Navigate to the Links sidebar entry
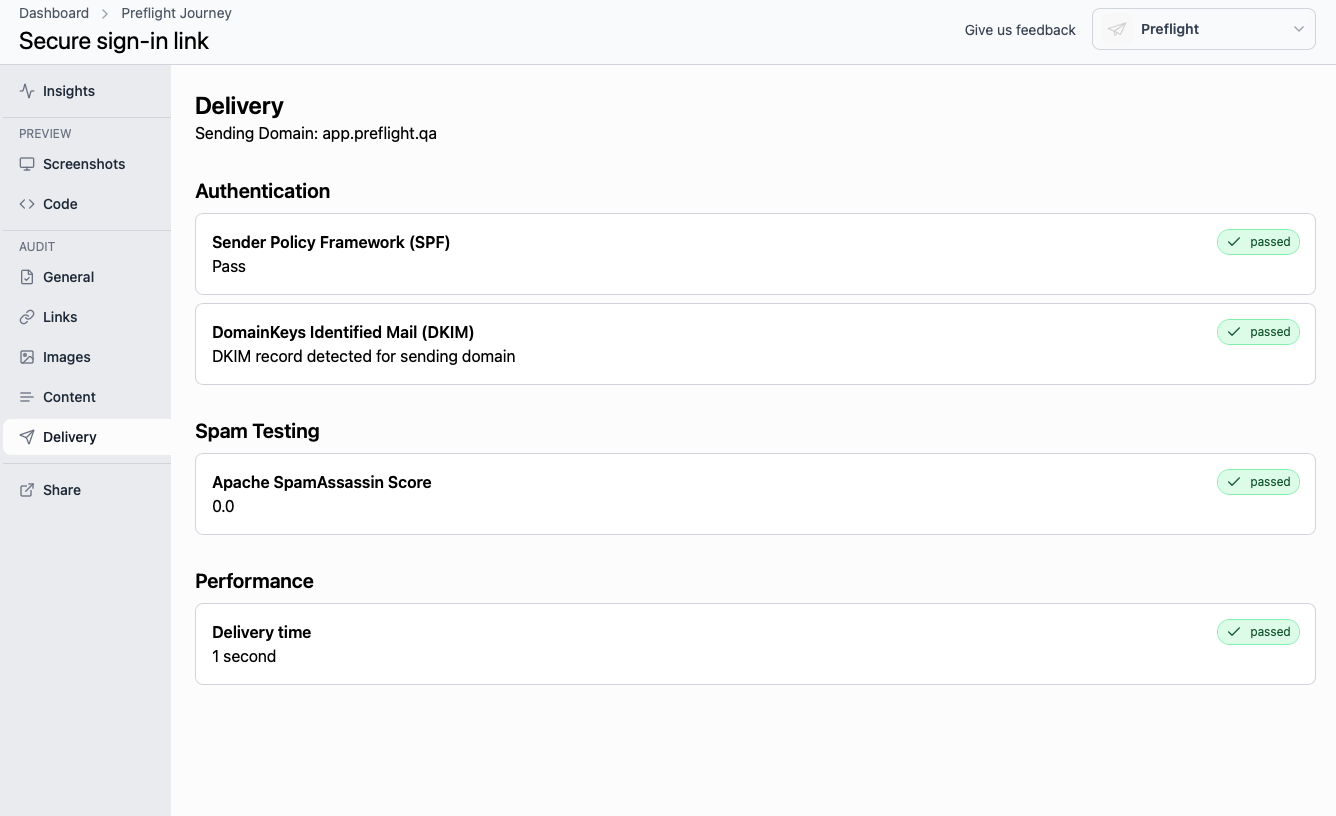This screenshot has width=1336, height=816. click(61, 316)
